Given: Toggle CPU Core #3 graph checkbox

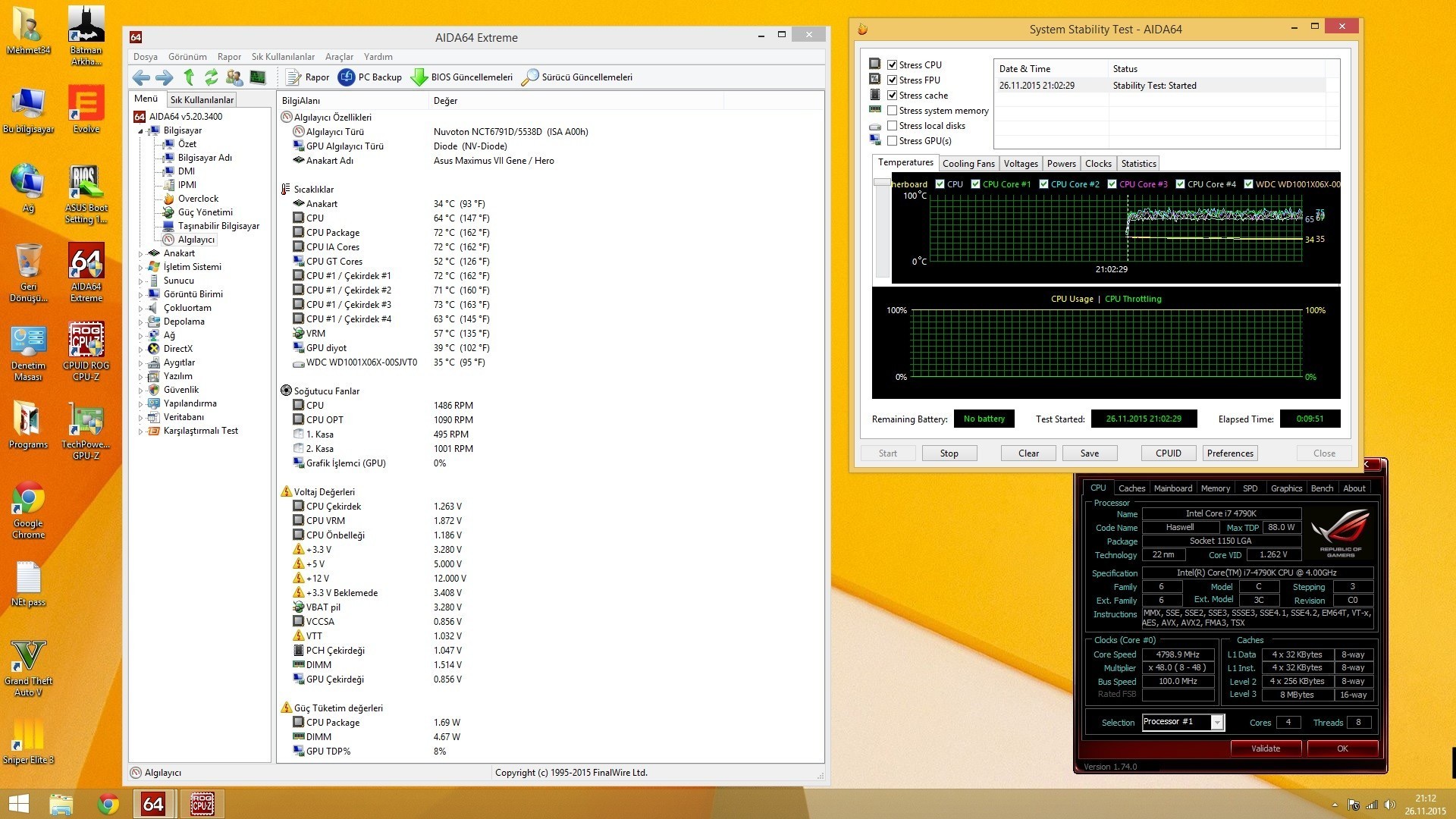Looking at the screenshot, I should 1112,184.
